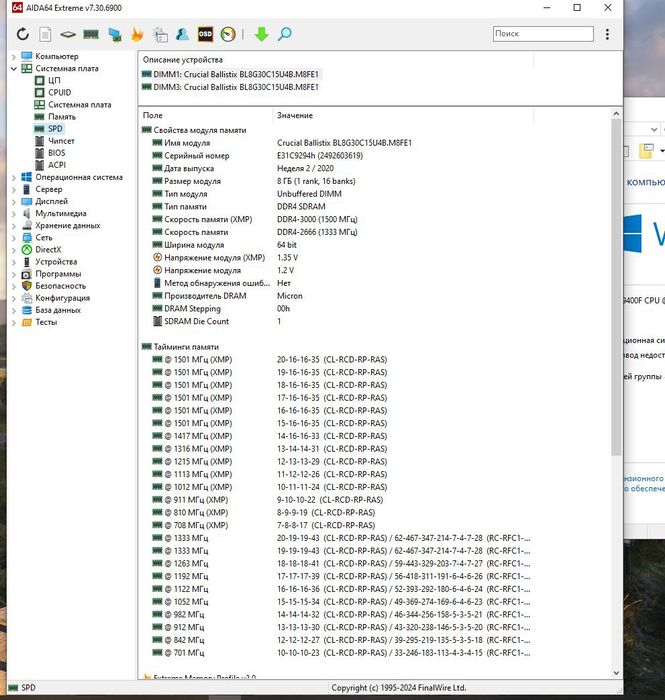Click the details pane scrollbar thumb
The height and width of the screenshot is (700, 665).
coord(616,288)
